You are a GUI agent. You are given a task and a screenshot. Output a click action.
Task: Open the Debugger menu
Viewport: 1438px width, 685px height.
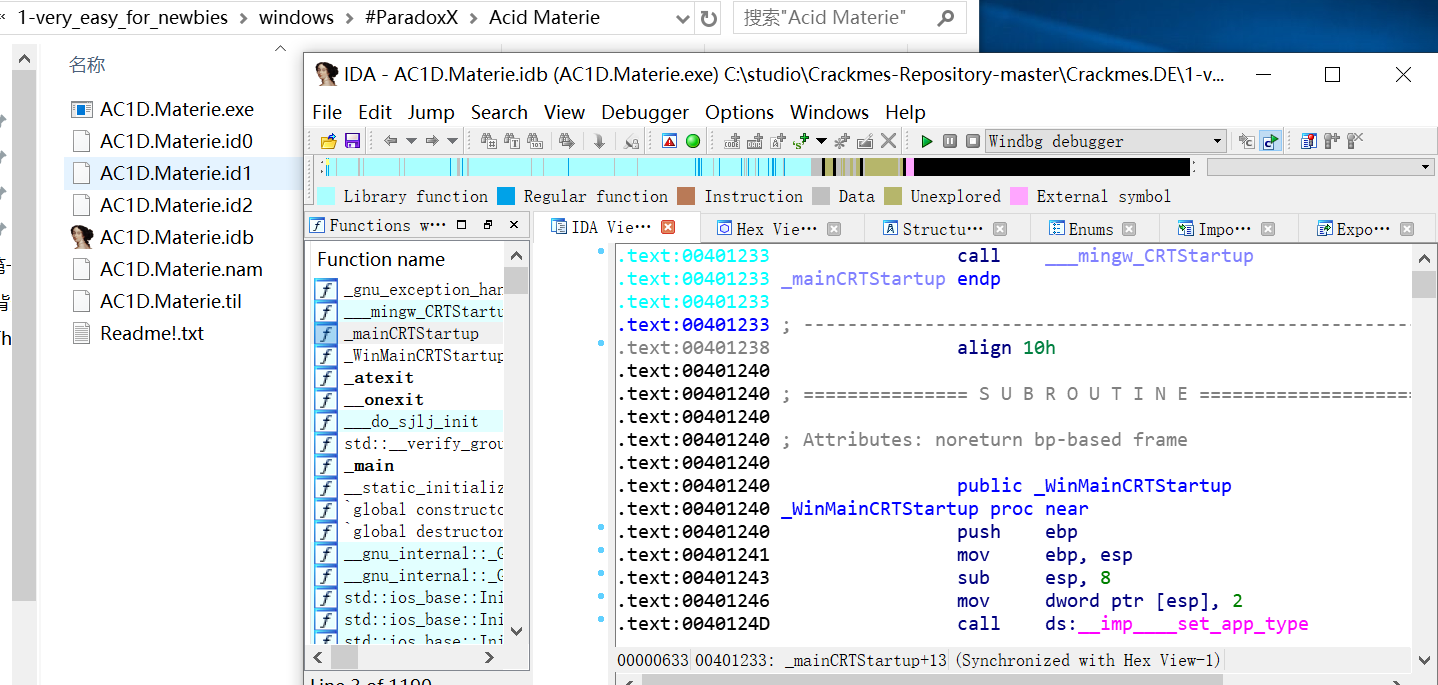pos(644,112)
